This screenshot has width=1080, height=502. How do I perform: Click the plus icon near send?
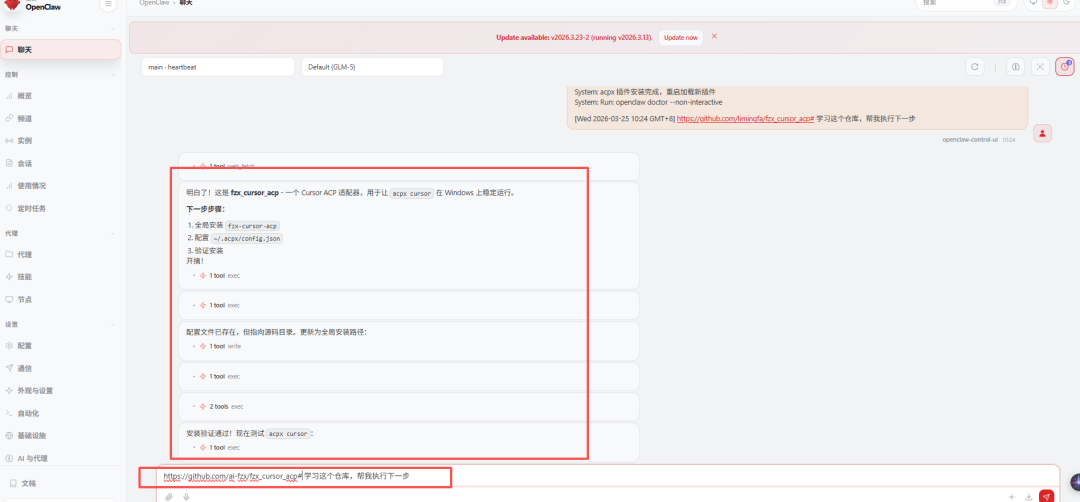coord(1012,496)
